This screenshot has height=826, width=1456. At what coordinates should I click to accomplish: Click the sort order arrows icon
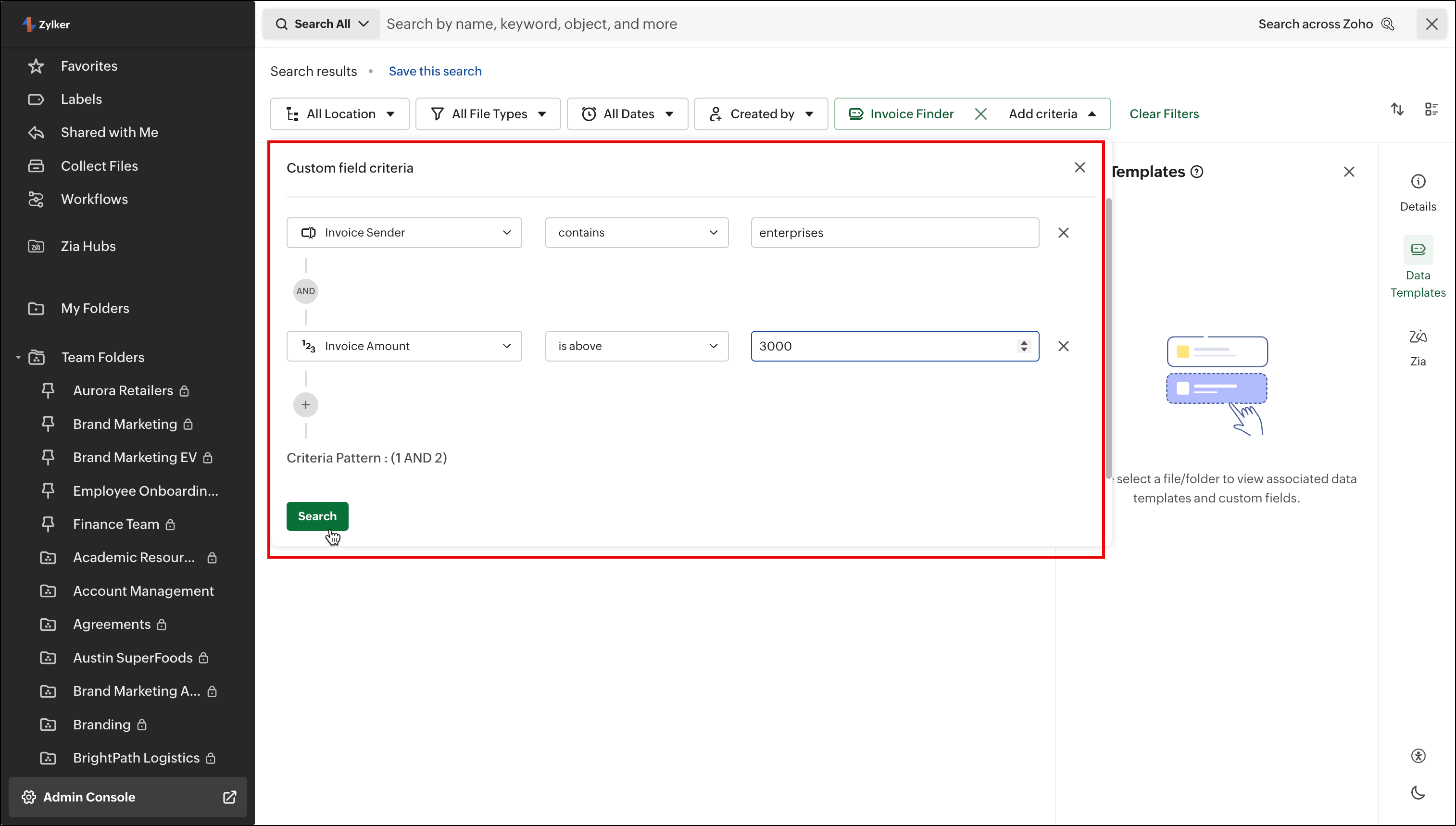pyautogui.click(x=1397, y=110)
